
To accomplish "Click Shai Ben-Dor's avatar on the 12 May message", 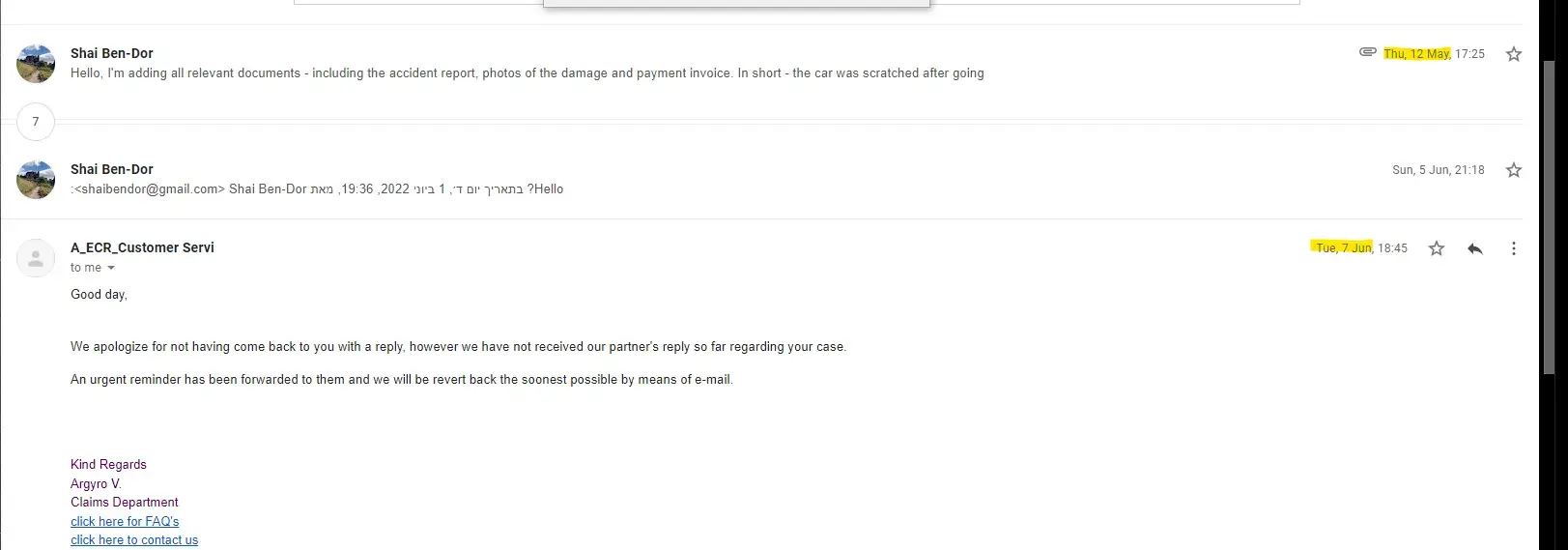I will [36, 64].
